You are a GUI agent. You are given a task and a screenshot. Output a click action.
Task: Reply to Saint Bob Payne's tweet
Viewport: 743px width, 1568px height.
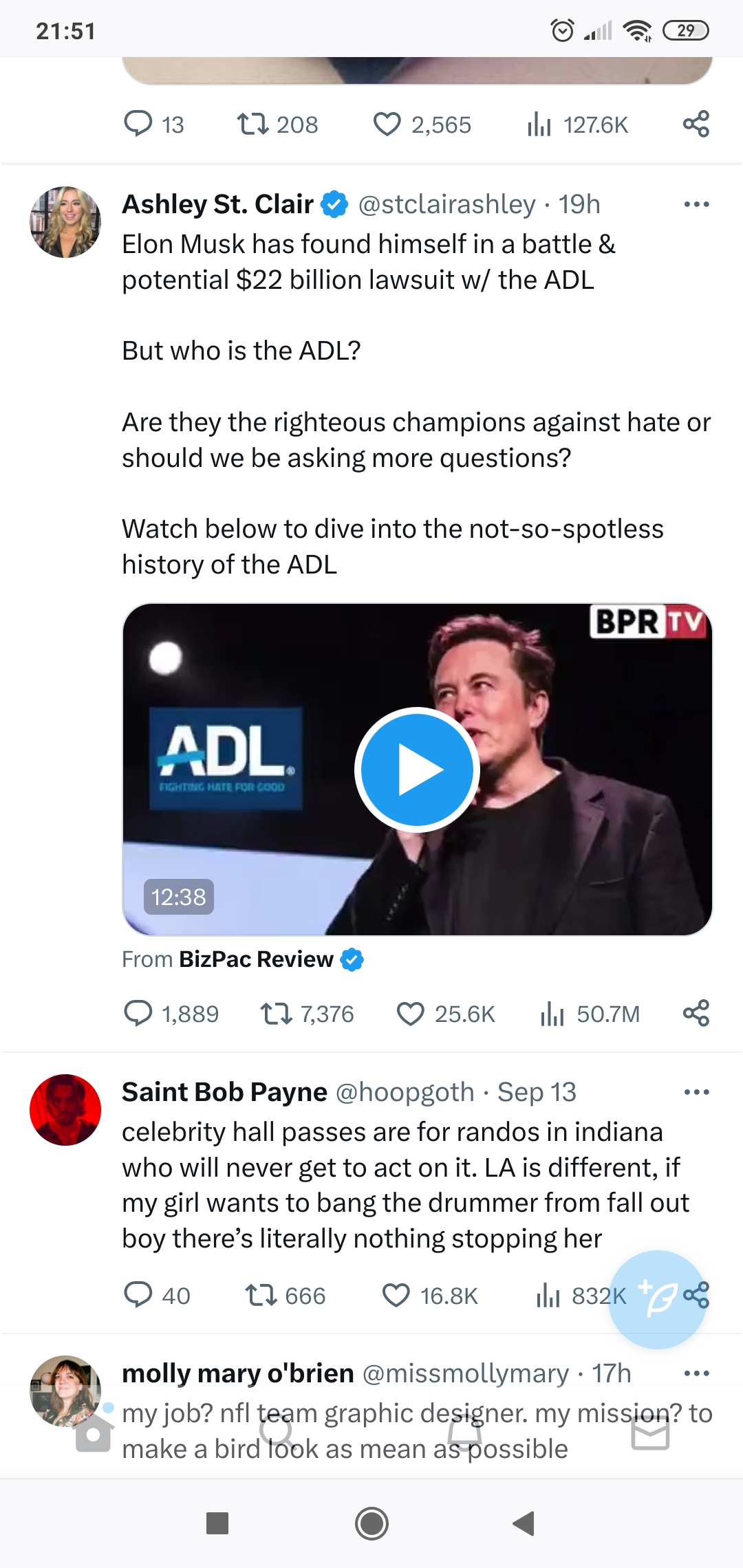(138, 1296)
